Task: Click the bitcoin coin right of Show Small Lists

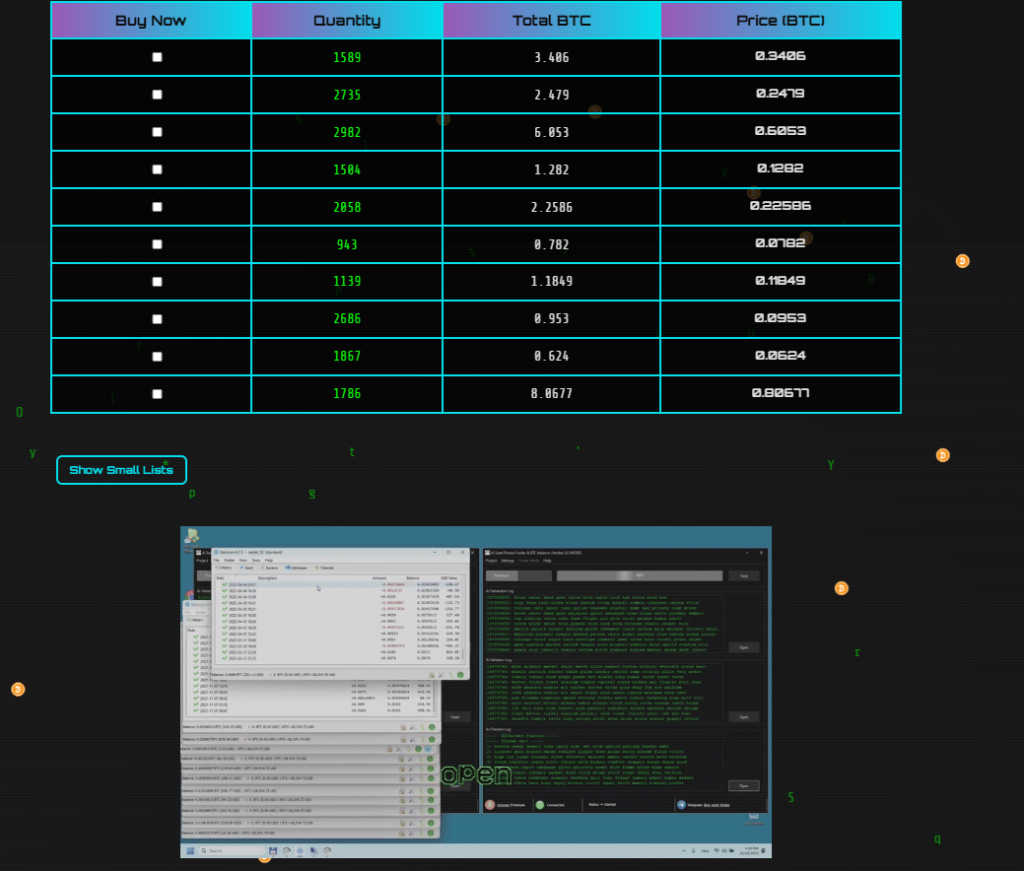Action: pos(942,455)
